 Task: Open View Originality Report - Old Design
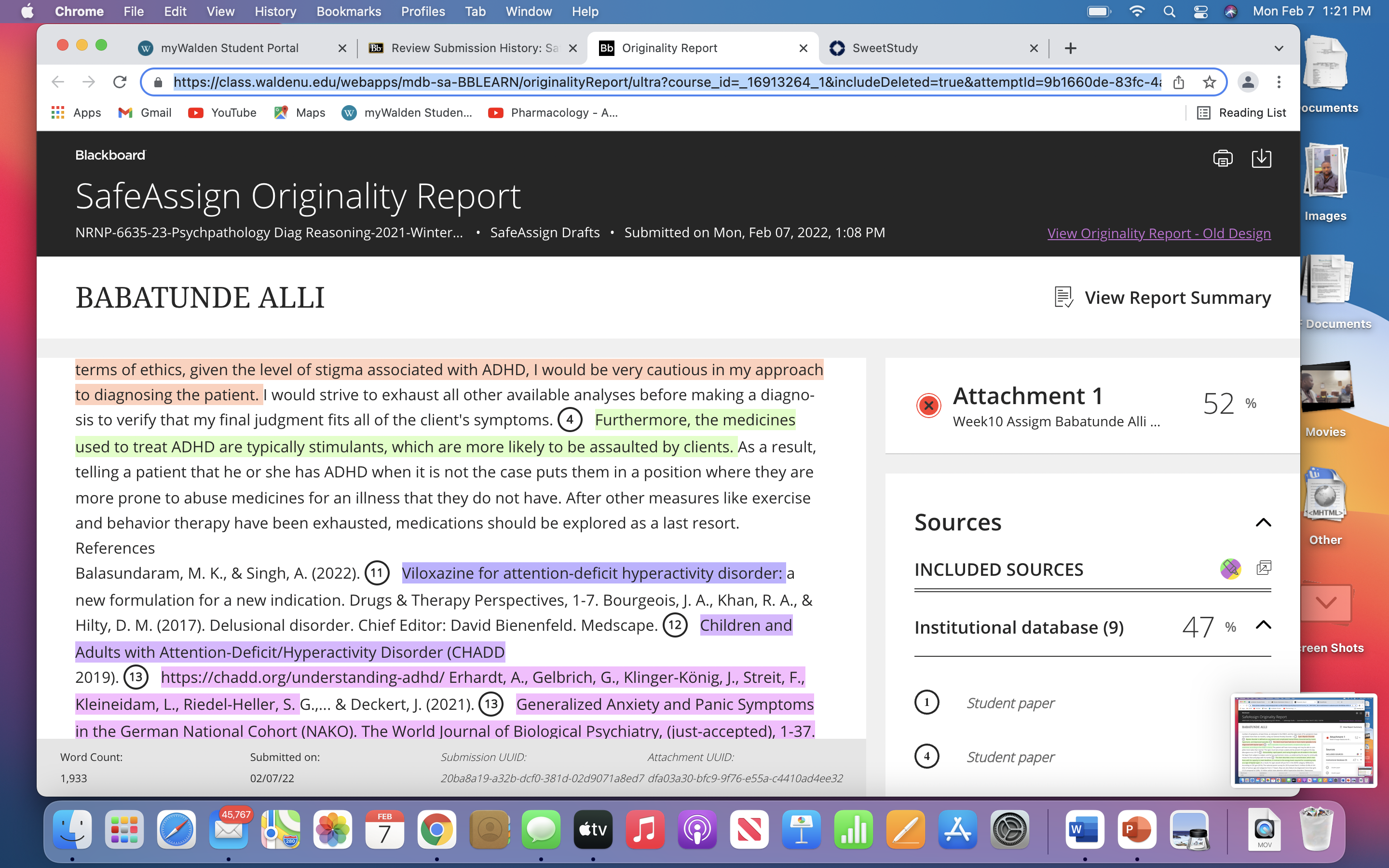[1159, 233]
